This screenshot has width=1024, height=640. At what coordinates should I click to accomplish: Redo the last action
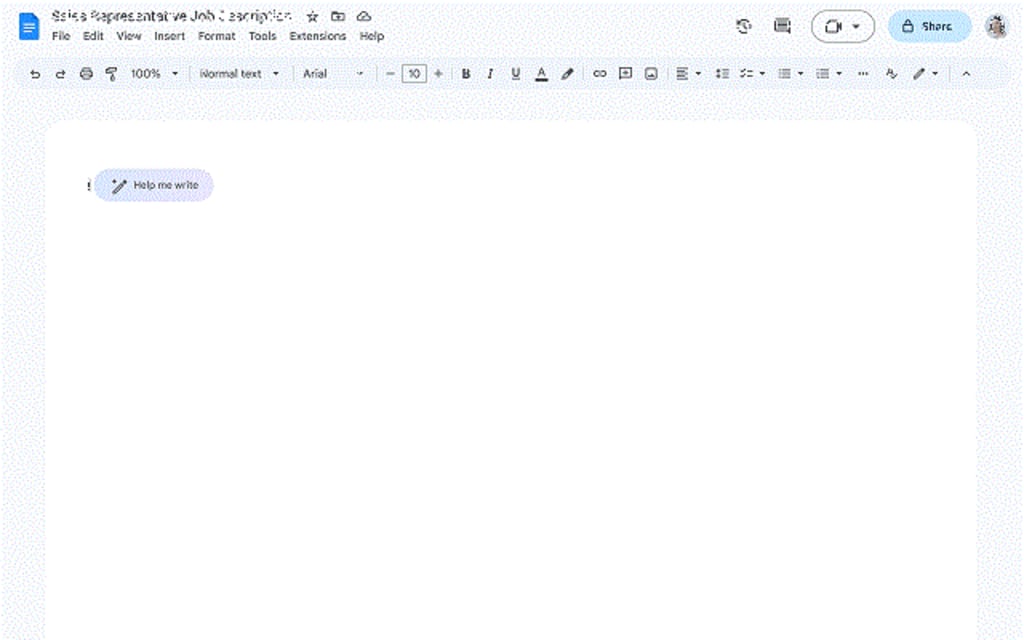coord(60,74)
